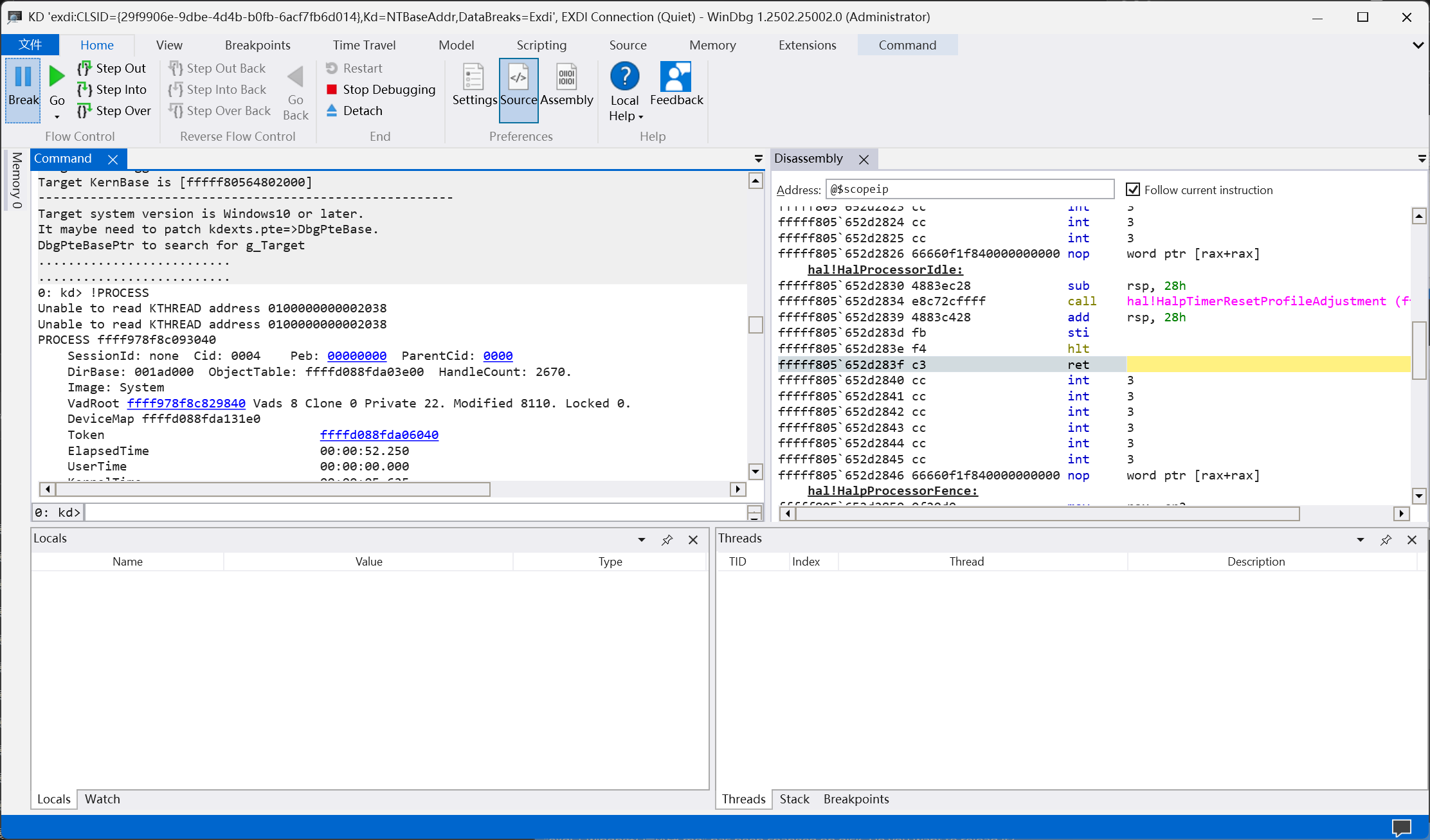Click the Step Over button
This screenshot has height=840, width=1430.
point(114,111)
